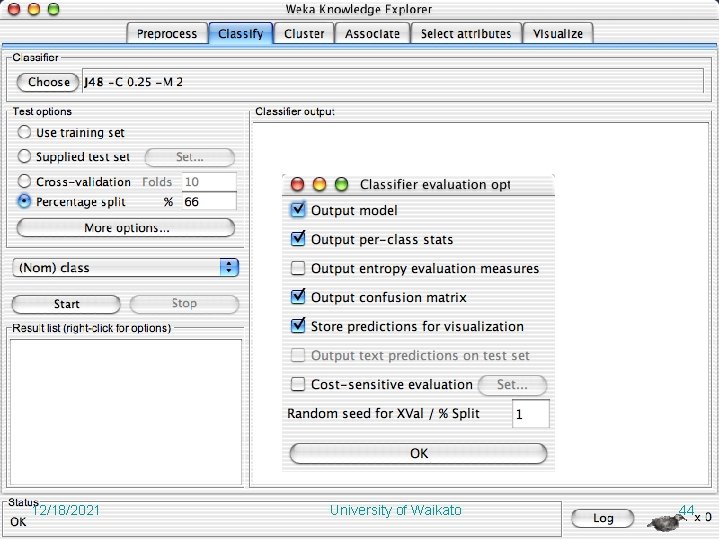
Task: Click the Choose classifier button
Action: [x=48, y=82]
